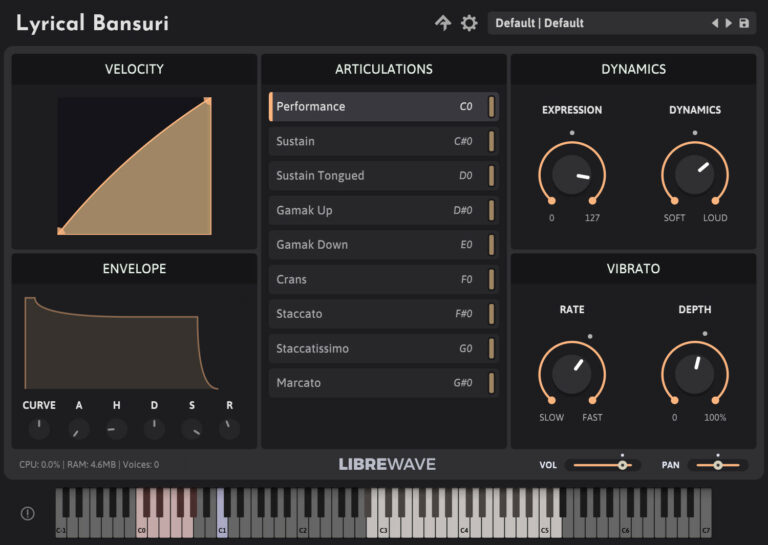Click the VOL slider handle

[x=622, y=465]
